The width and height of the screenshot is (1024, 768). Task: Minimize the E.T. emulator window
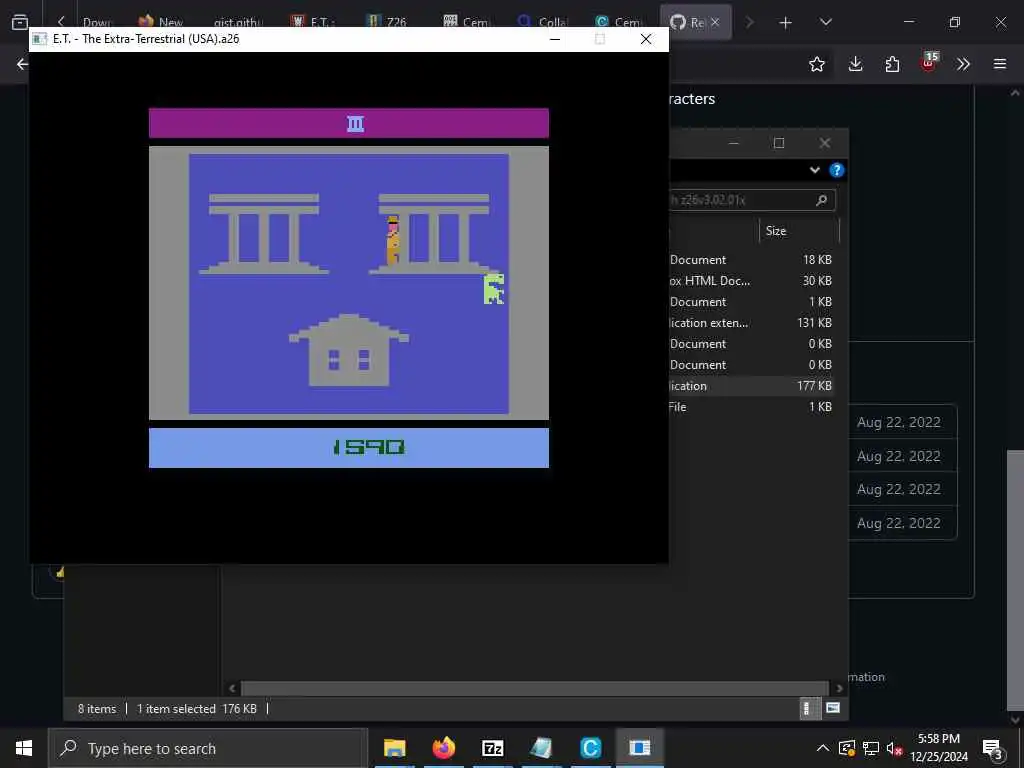[x=555, y=39]
